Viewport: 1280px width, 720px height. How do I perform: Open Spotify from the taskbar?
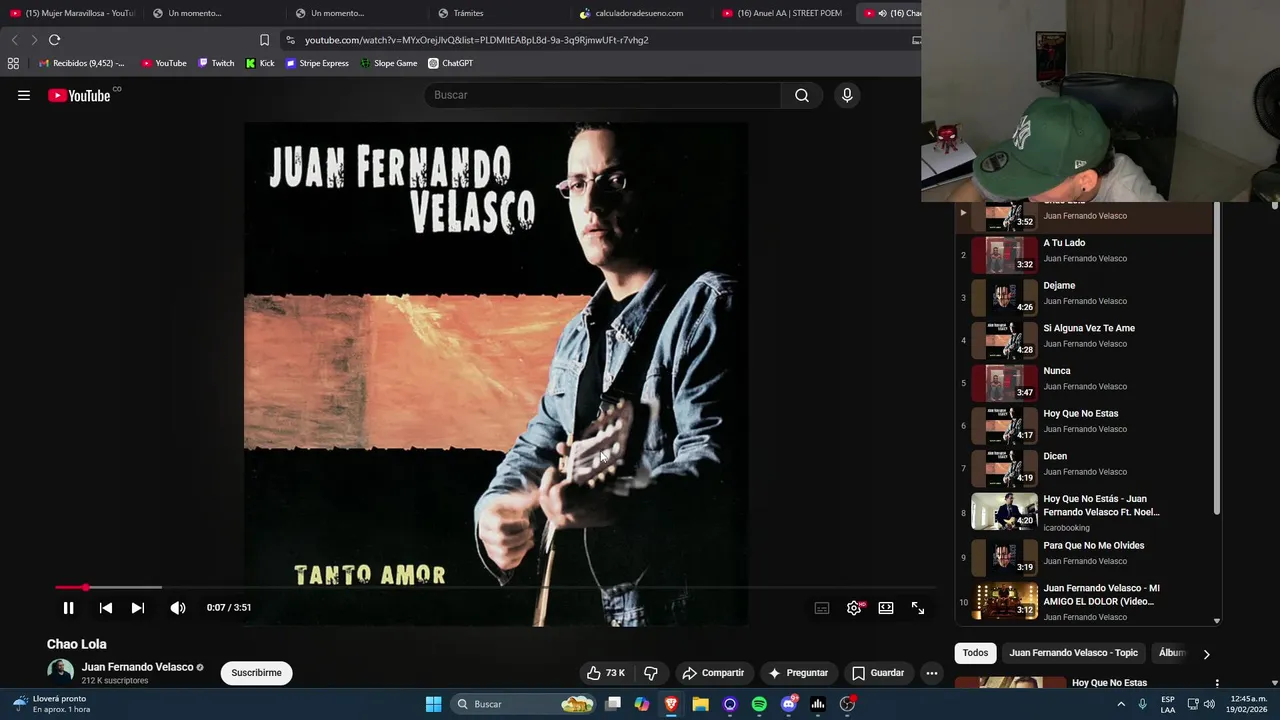point(759,704)
